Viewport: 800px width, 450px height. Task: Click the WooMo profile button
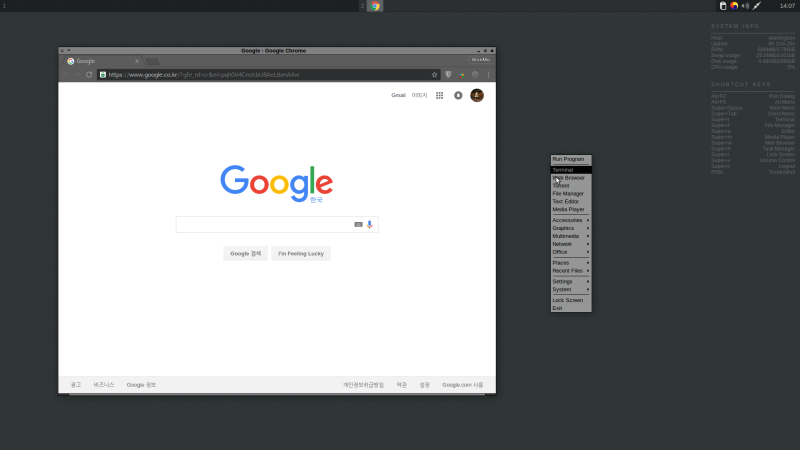tap(481, 60)
